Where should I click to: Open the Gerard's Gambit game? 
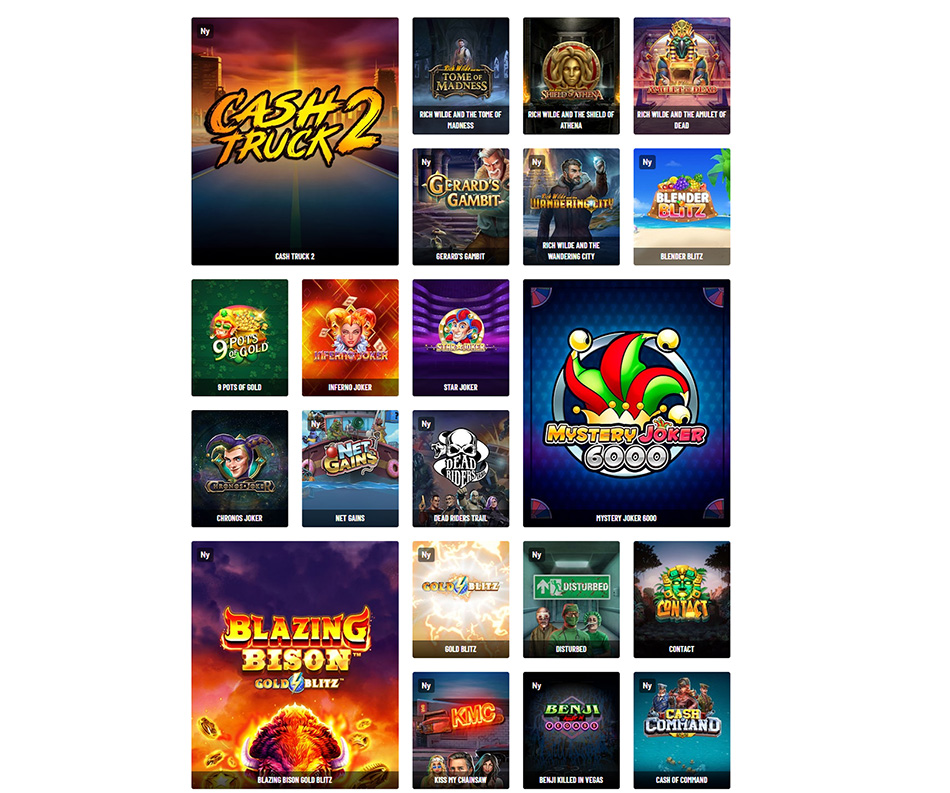460,207
